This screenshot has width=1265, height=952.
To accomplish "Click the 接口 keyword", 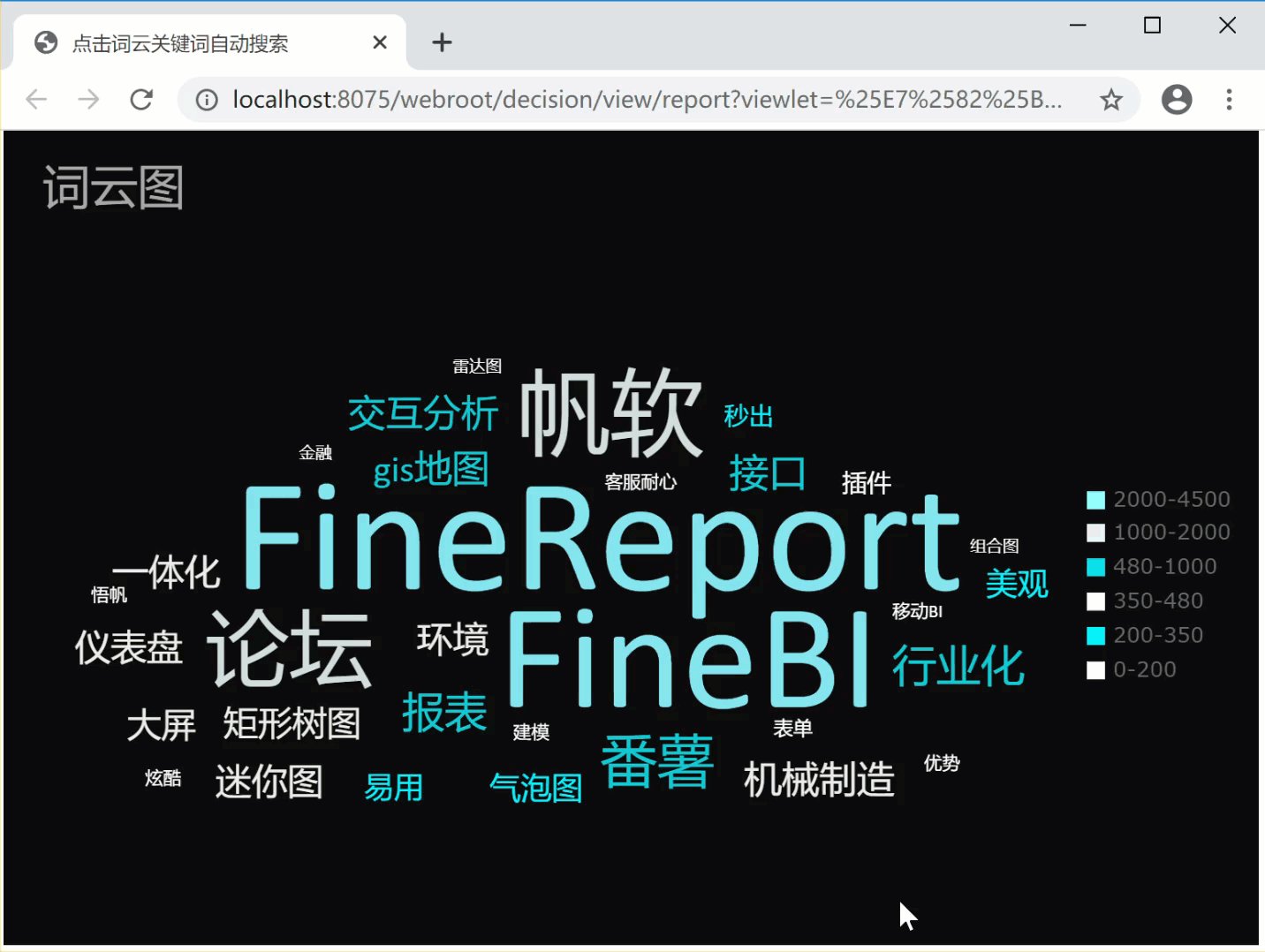I will (768, 473).
